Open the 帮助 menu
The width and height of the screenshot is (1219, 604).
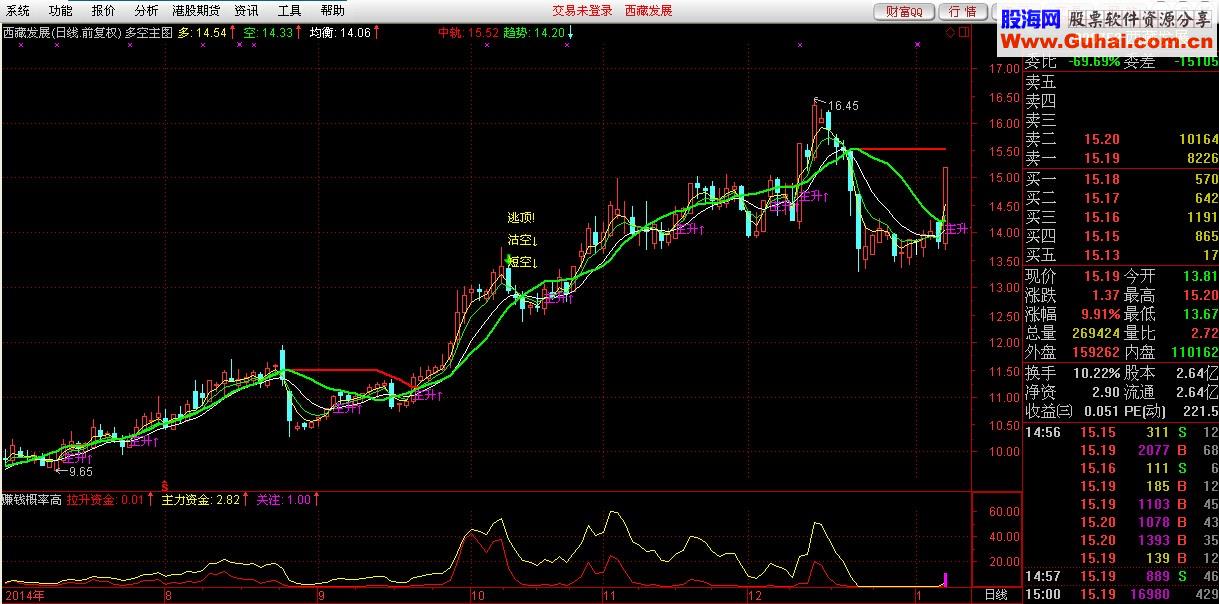click(x=333, y=11)
